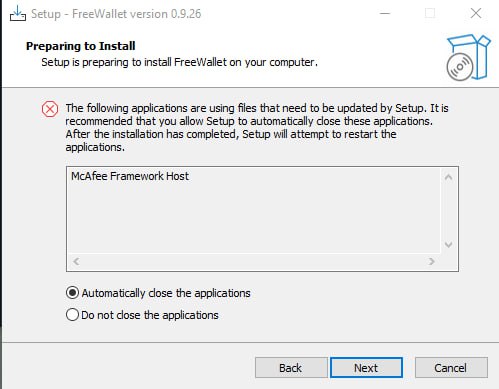Click the list scroll left arrow
Viewport: 499px width, 389px height.
[76, 261]
